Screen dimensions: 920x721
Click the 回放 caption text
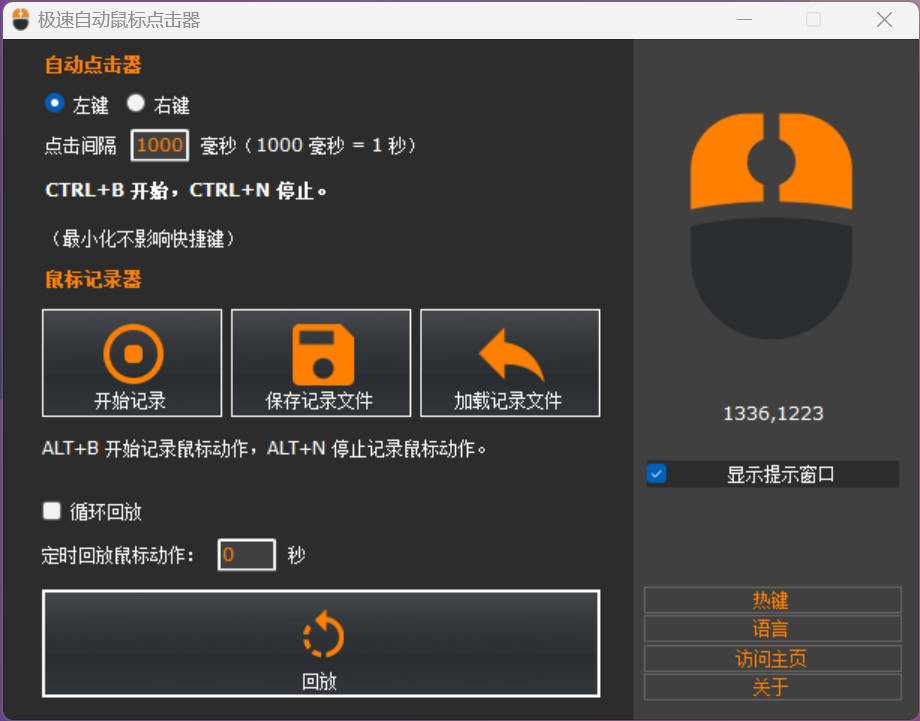(319, 682)
